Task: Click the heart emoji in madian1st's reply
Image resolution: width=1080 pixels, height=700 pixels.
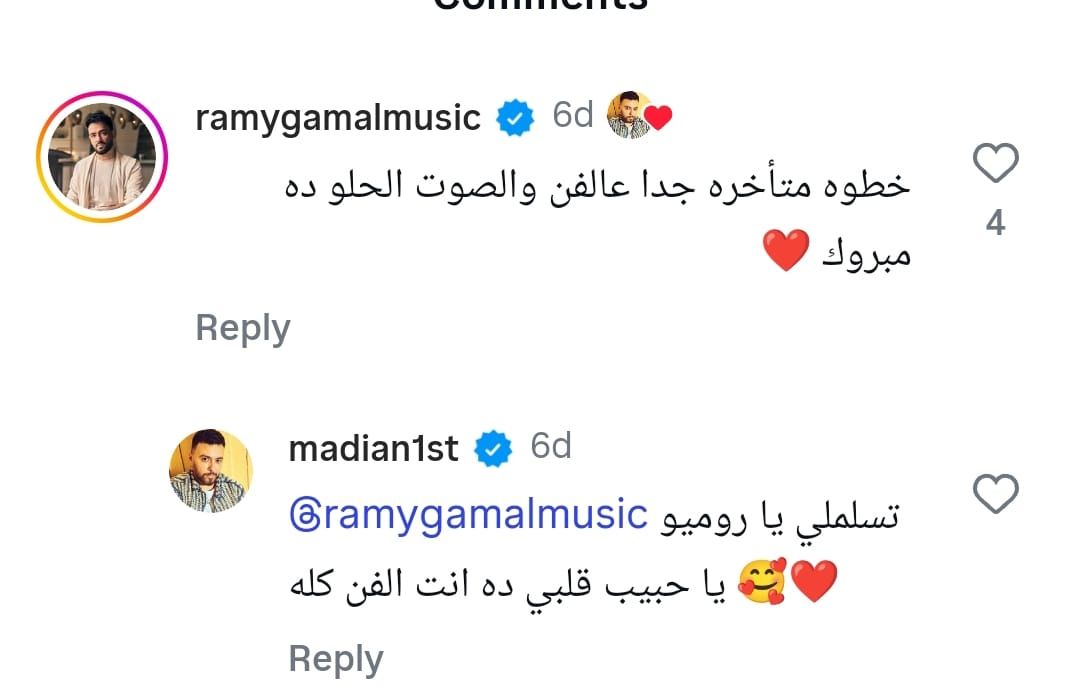Action: (x=816, y=578)
